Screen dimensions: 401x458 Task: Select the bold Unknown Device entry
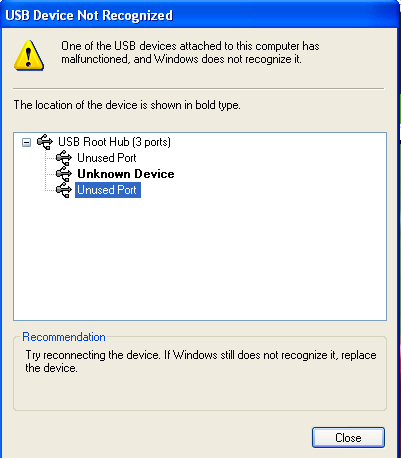coord(126,174)
